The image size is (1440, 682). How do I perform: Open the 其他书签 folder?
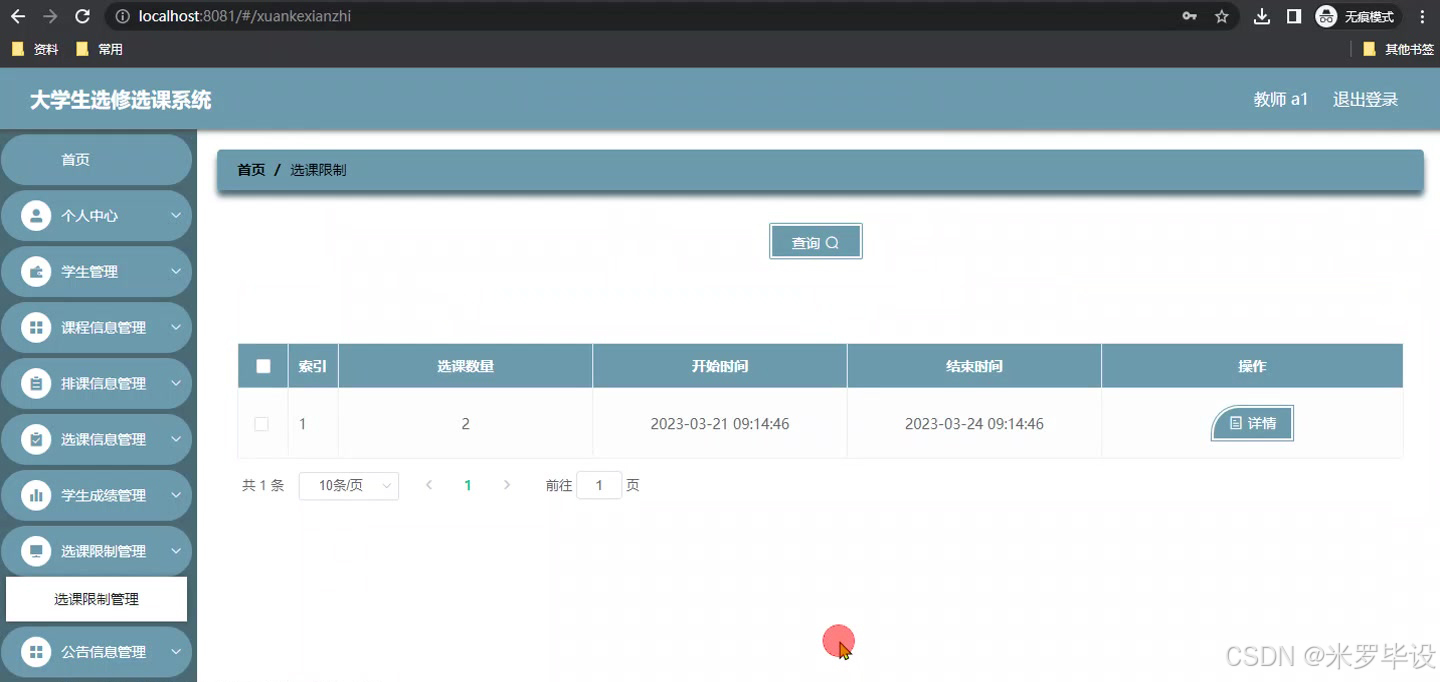coord(1399,49)
